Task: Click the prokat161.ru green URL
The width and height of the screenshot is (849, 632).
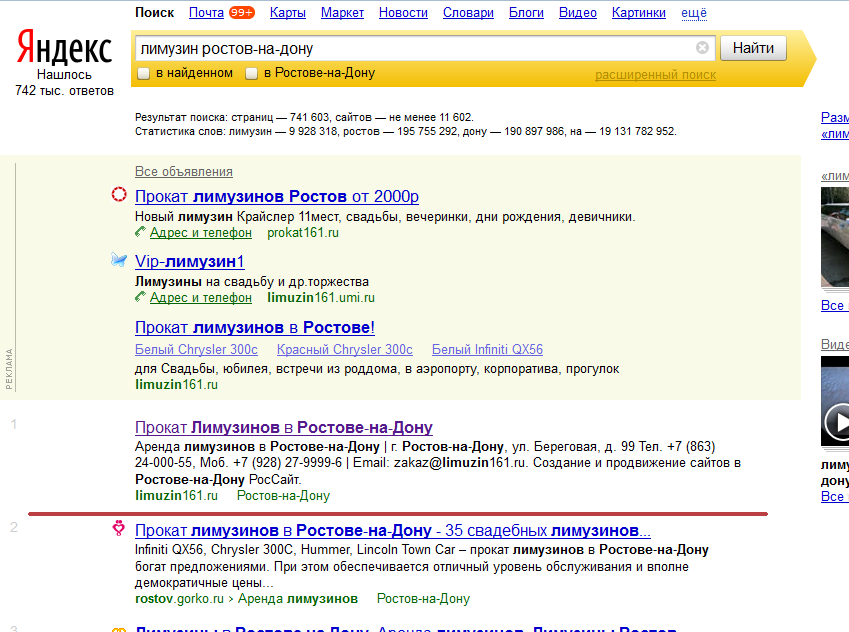Action: click(x=303, y=232)
